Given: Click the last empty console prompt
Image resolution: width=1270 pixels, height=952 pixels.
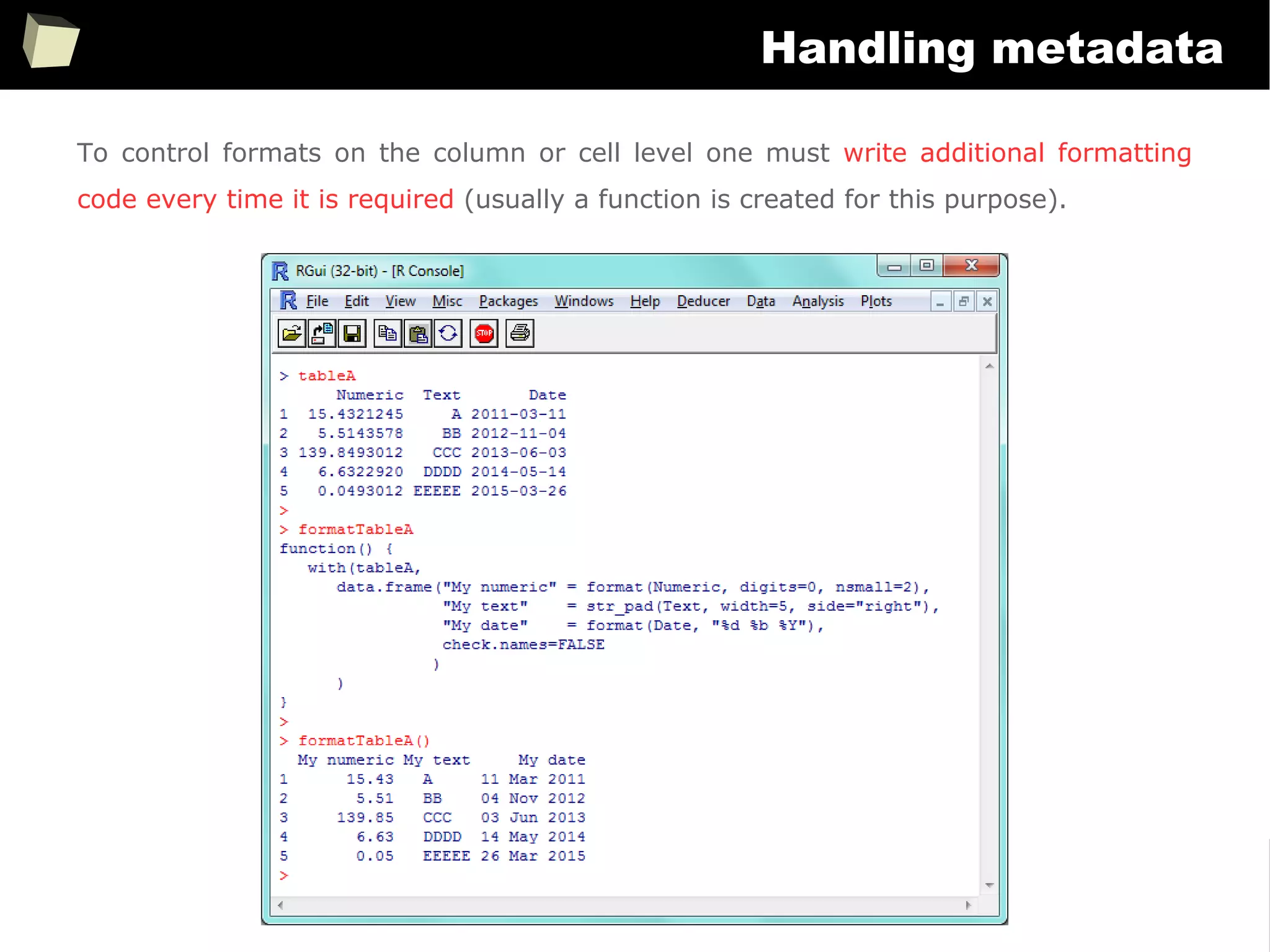Looking at the screenshot, I should click(x=284, y=875).
